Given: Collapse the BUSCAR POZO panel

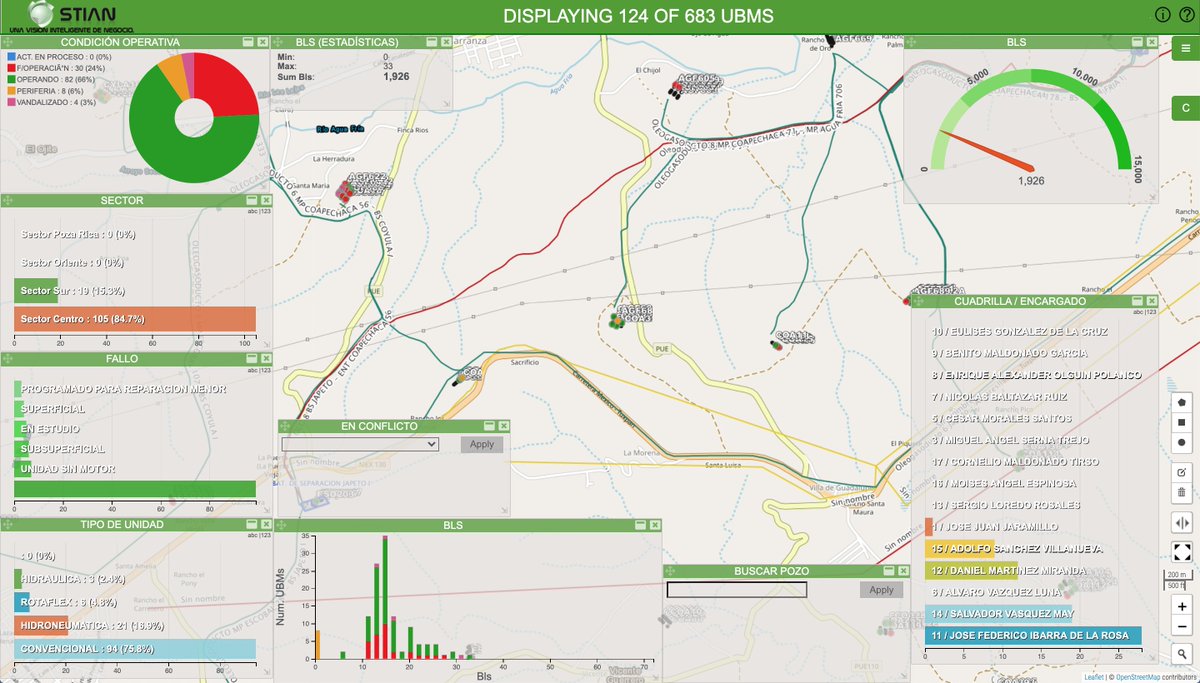Looking at the screenshot, I should (888, 570).
